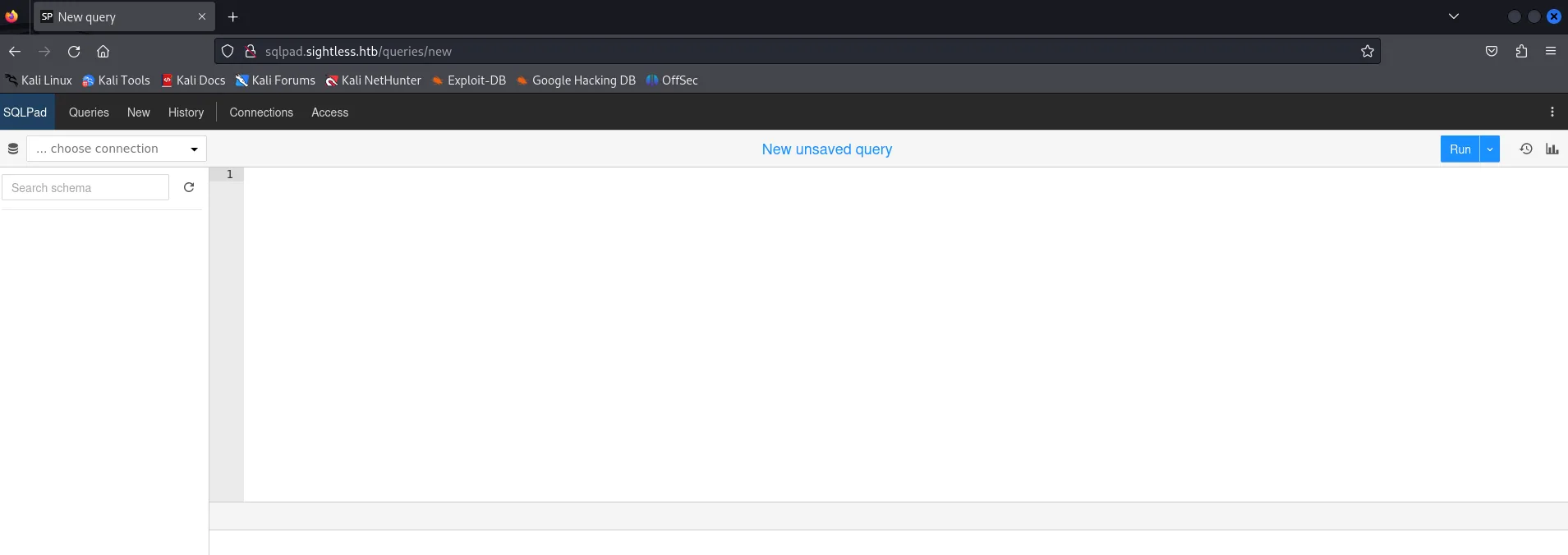Image resolution: width=1568 pixels, height=555 pixels.
Task: Open the Firefox hamburger menu
Action: click(1551, 51)
